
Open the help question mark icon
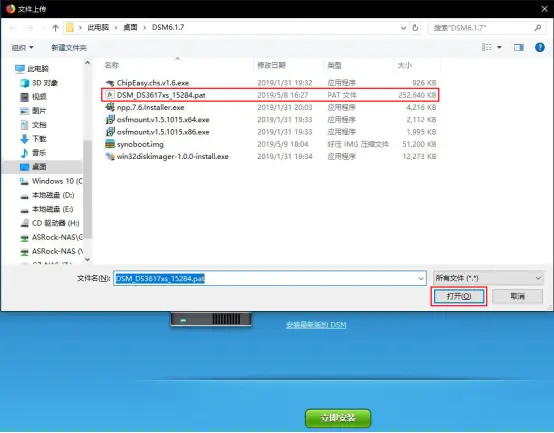pos(540,47)
